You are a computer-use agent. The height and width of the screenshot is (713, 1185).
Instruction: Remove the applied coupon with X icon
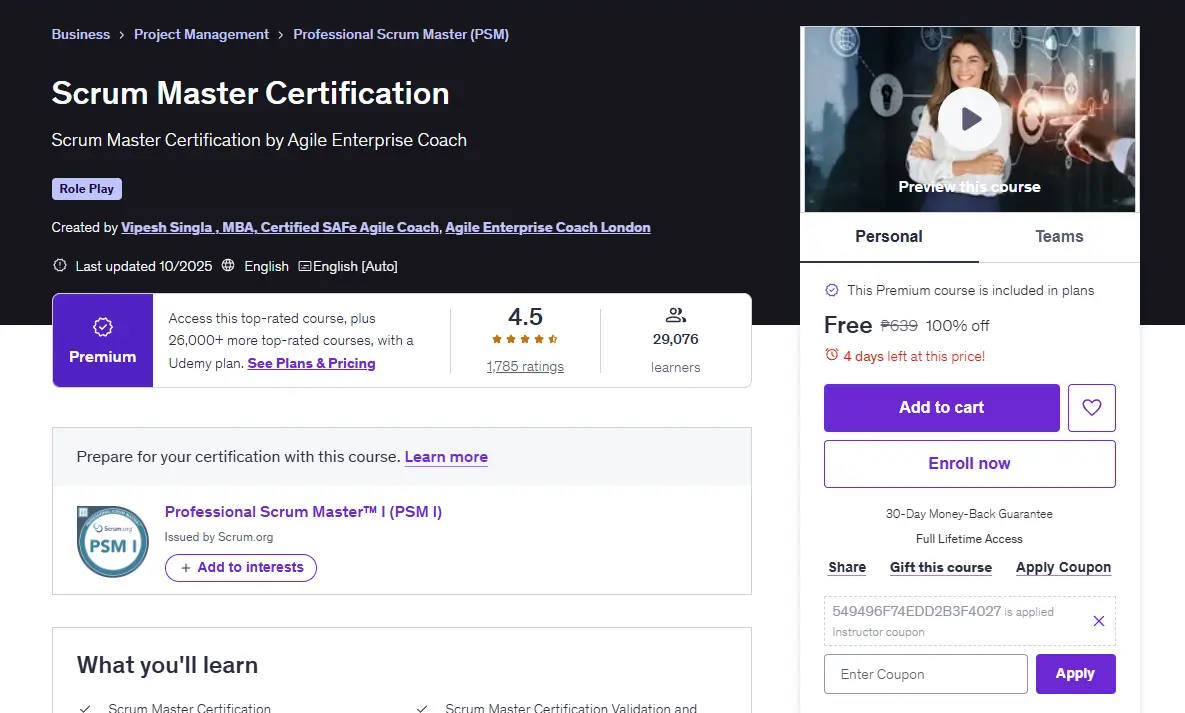(x=1099, y=621)
